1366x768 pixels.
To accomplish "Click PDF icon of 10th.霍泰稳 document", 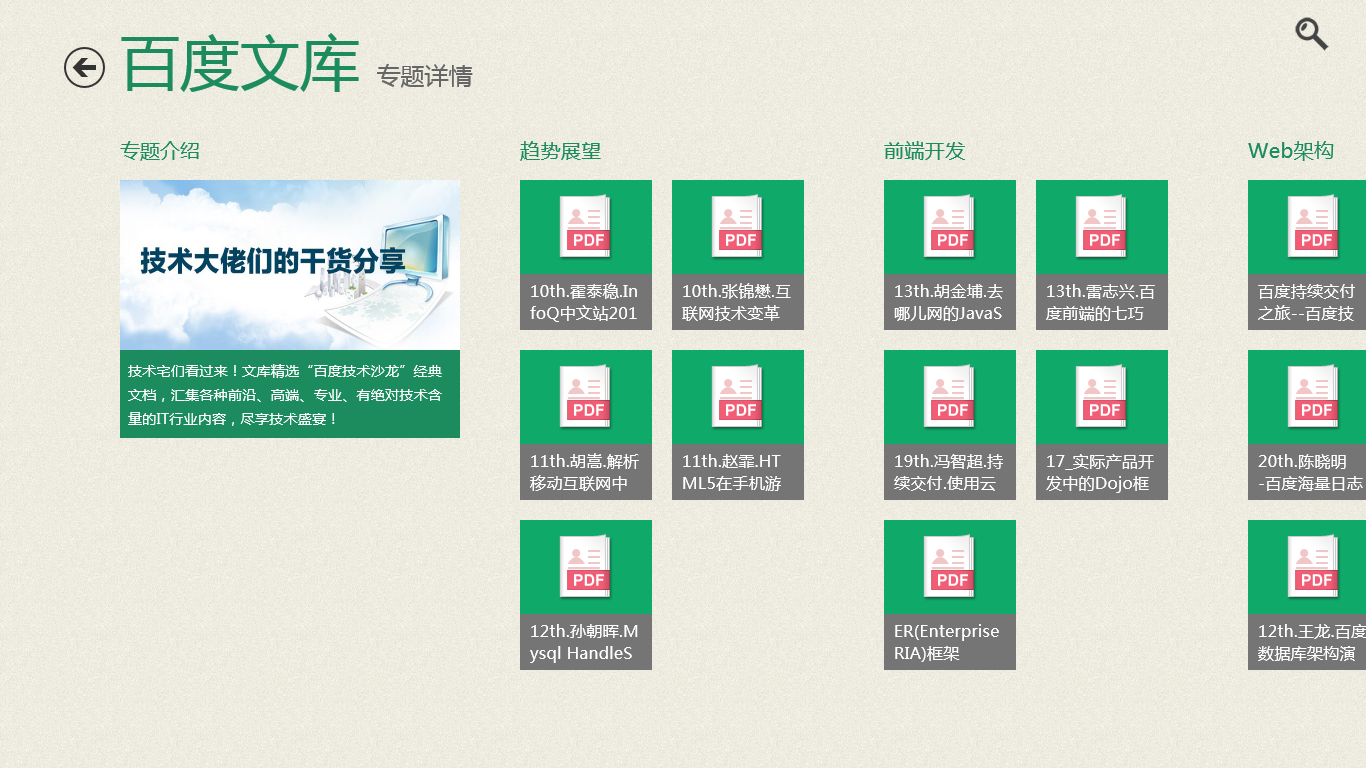I will point(586,226).
